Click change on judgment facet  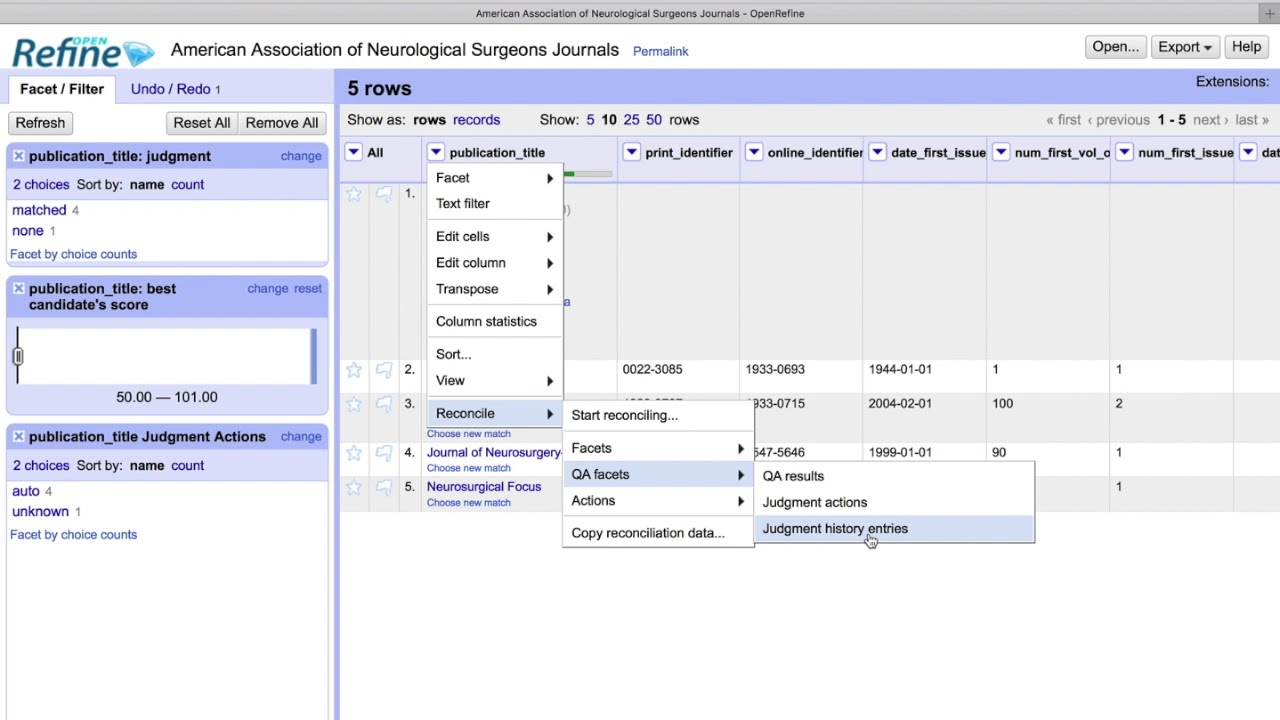coord(301,156)
